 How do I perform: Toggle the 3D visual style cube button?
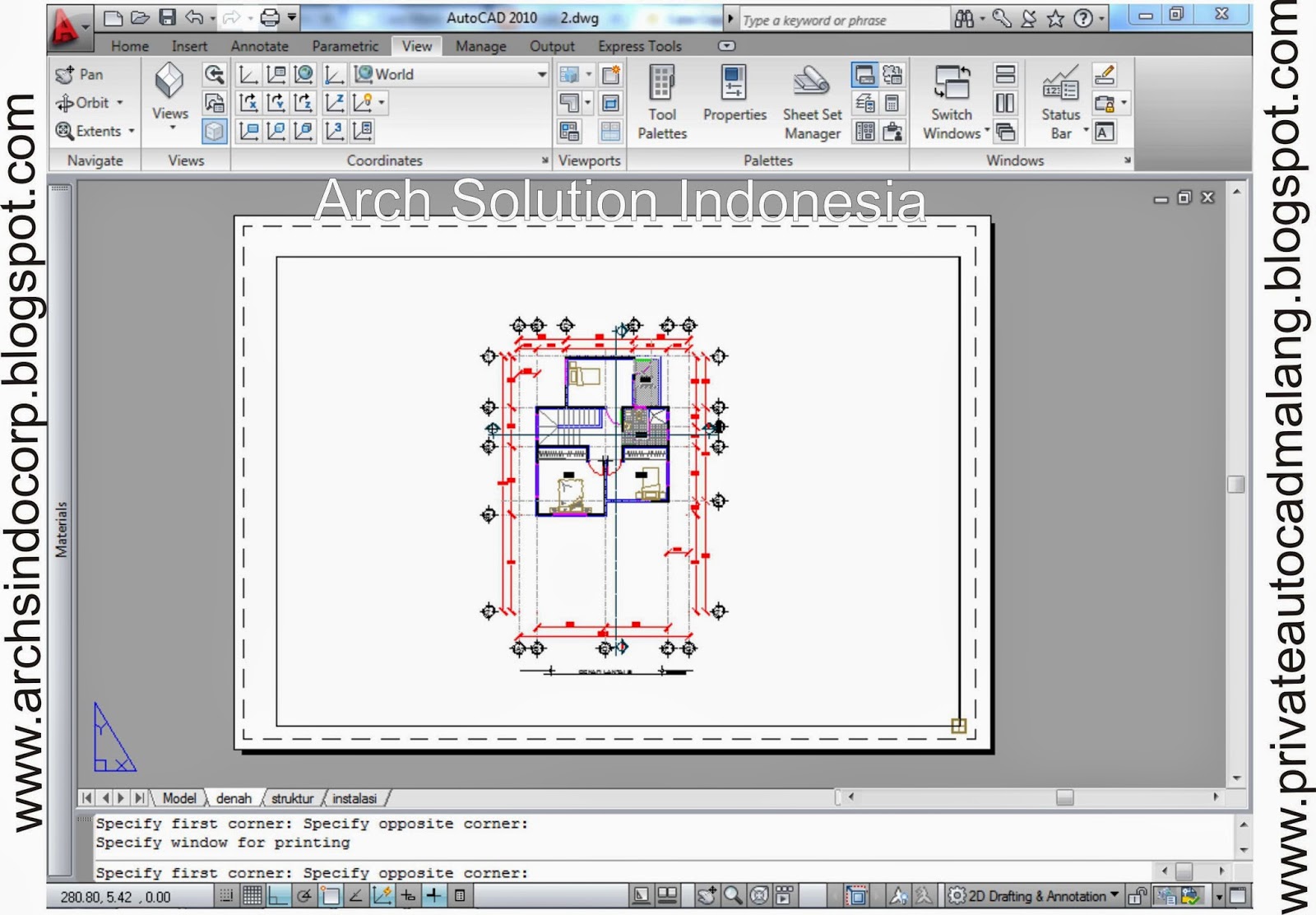click(215, 131)
